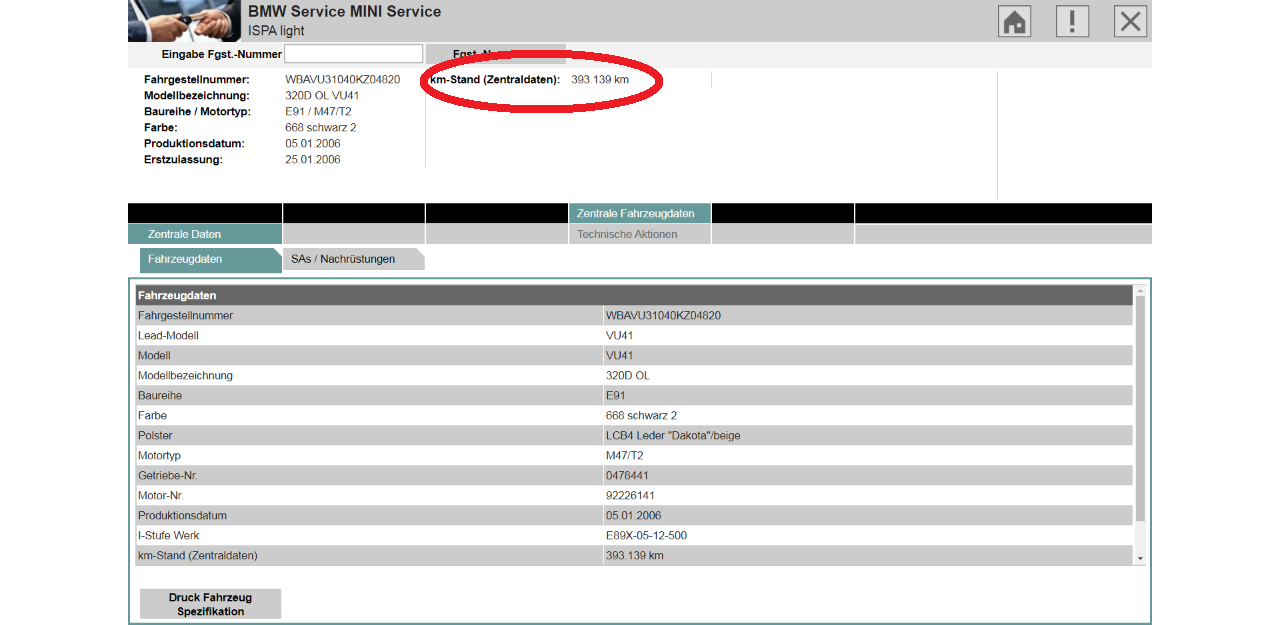This screenshot has height=625, width=1280.
Task: Click Druck Fahrzeug Spezifikation button
Action: pos(210,604)
